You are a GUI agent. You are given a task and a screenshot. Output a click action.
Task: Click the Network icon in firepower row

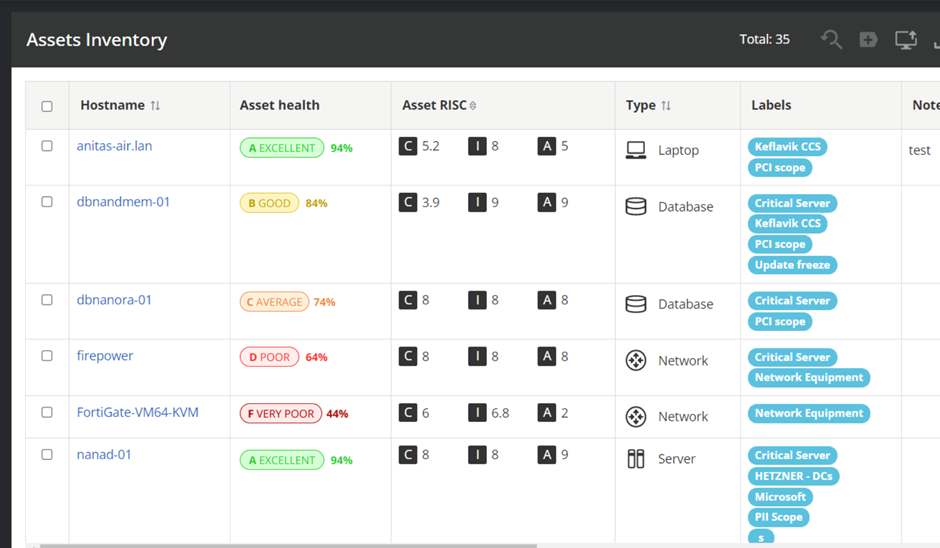[x=635, y=361]
